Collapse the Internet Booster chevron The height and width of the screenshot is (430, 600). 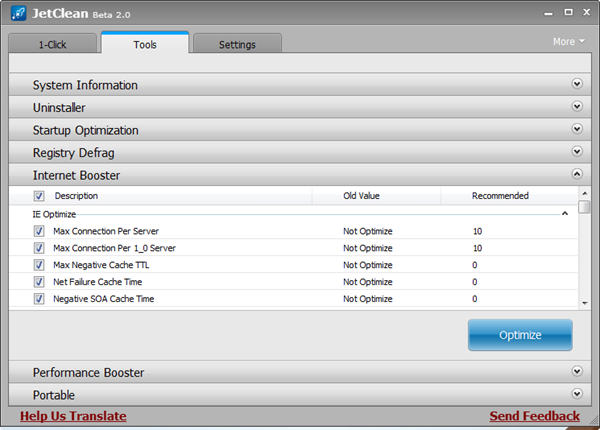[x=577, y=174]
